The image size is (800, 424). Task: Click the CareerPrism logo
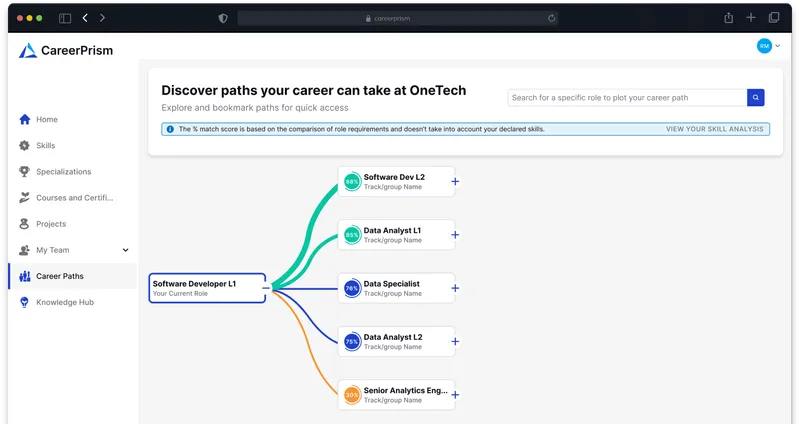tap(66, 50)
